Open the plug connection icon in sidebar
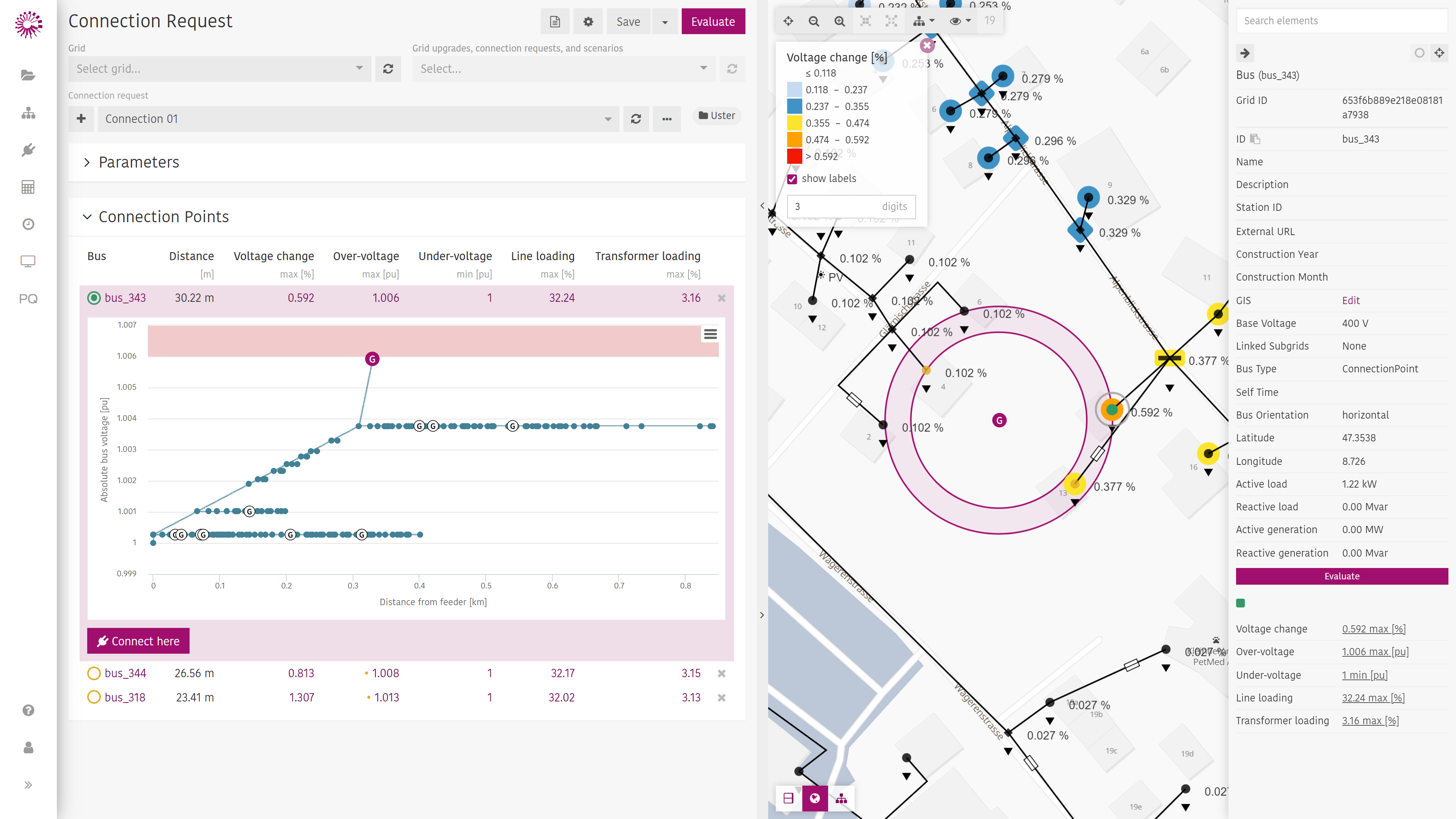 click(28, 150)
